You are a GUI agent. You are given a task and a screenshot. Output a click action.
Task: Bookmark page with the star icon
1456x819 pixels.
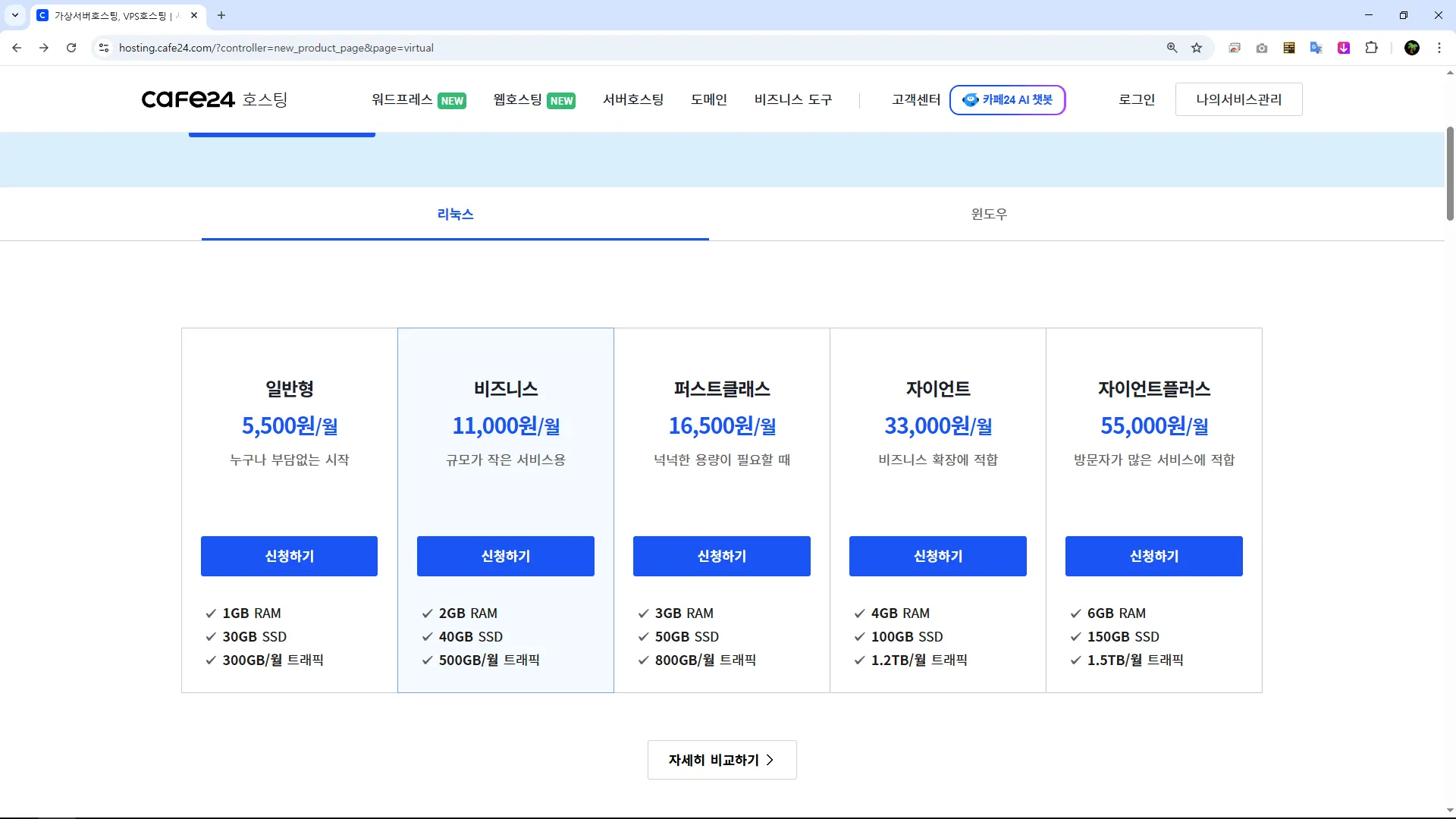[1197, 48]
